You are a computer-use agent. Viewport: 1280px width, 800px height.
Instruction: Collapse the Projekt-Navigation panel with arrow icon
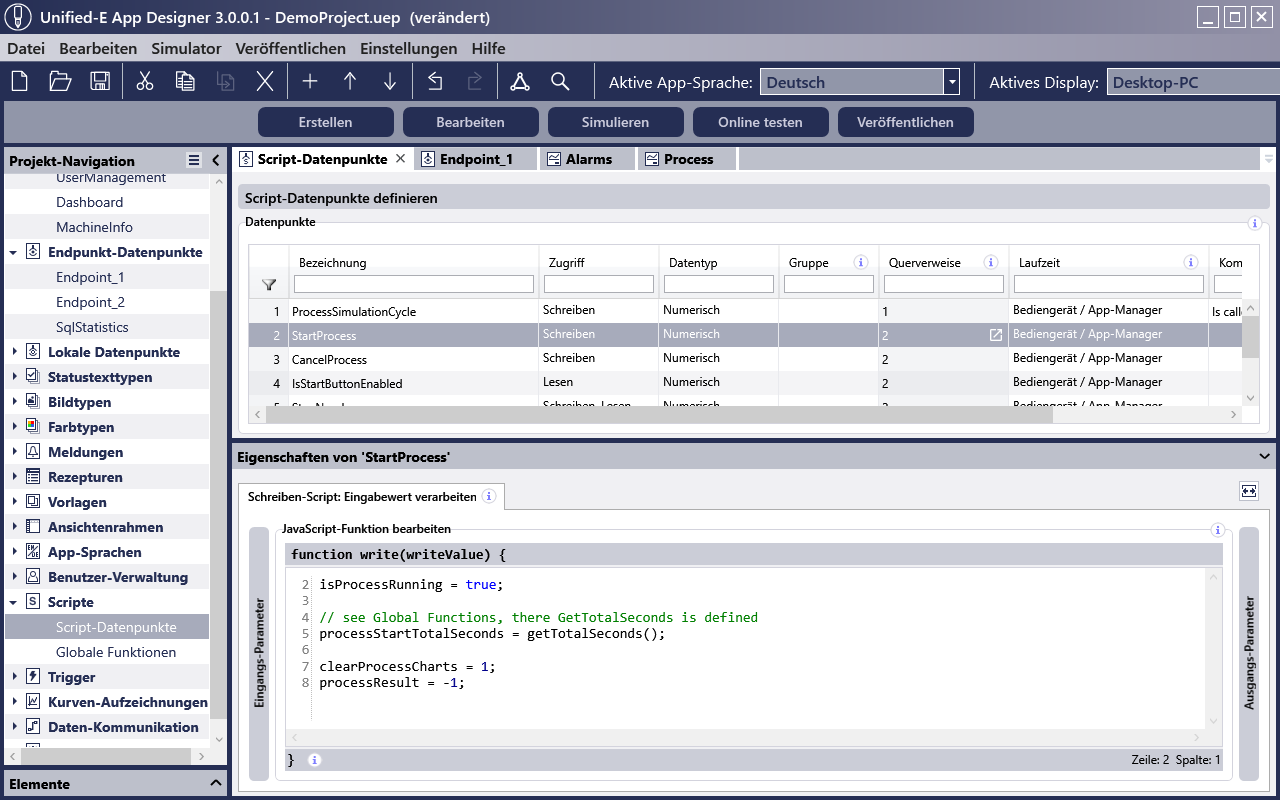[215, 160]
